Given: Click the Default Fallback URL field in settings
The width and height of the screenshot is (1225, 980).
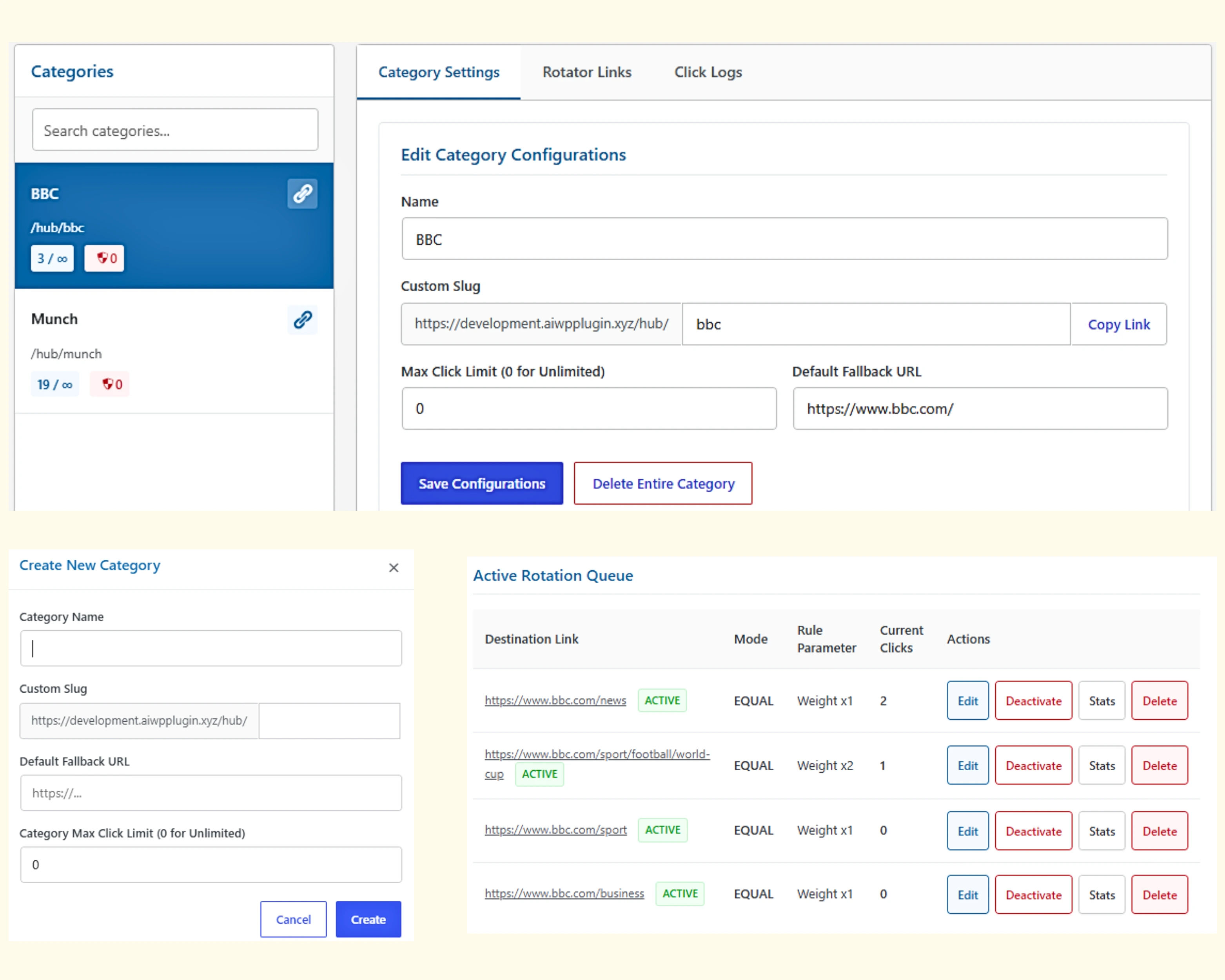Looking at the screenshot, I should [980, 408].
